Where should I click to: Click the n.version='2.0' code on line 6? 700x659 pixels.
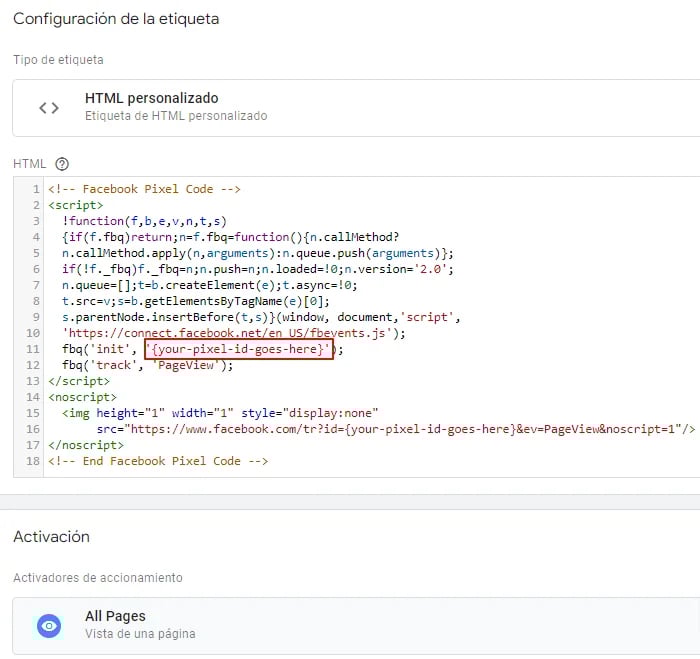(x=399, y=269)
